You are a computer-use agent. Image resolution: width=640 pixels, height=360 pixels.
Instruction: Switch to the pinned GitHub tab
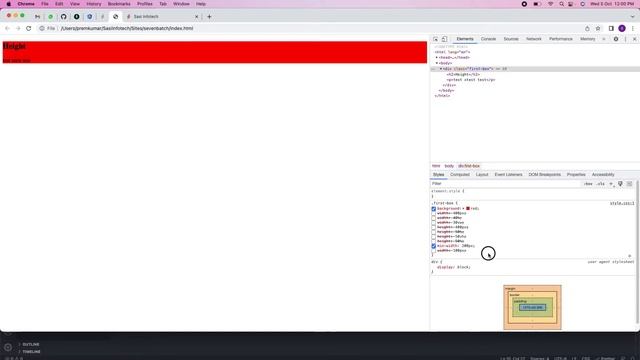64,17
